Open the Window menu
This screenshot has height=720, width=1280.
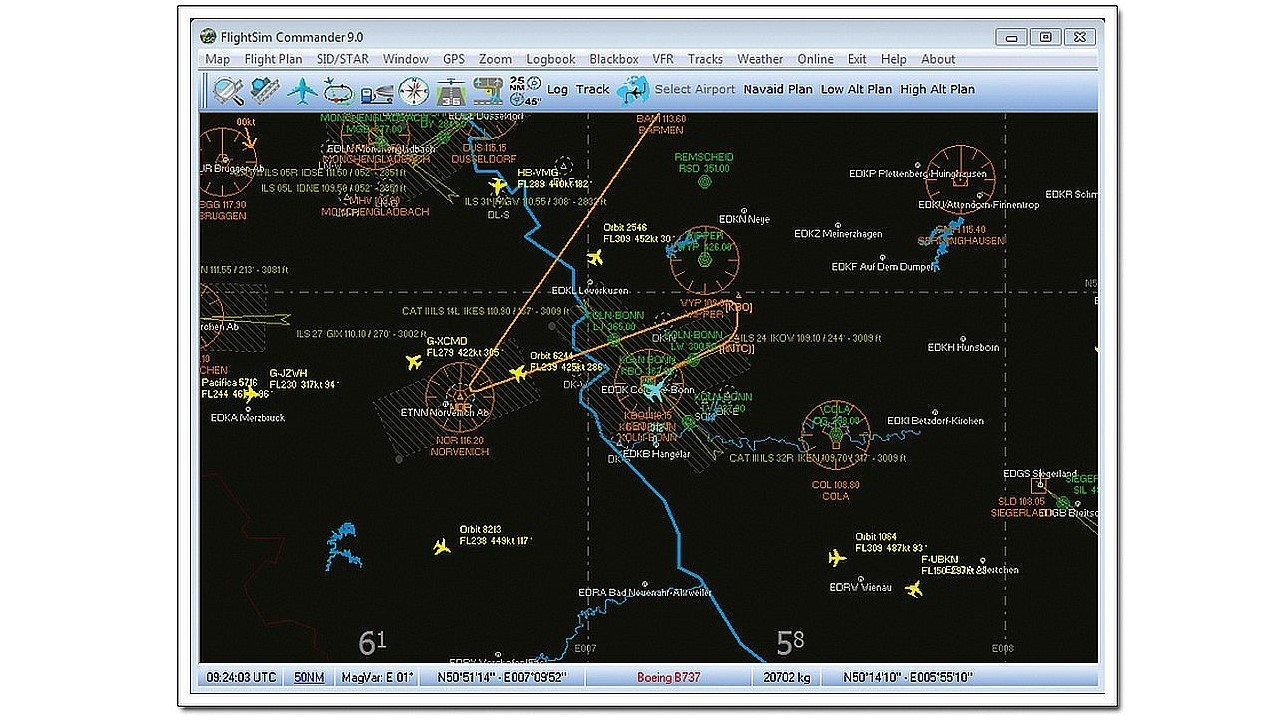[405, 59]
